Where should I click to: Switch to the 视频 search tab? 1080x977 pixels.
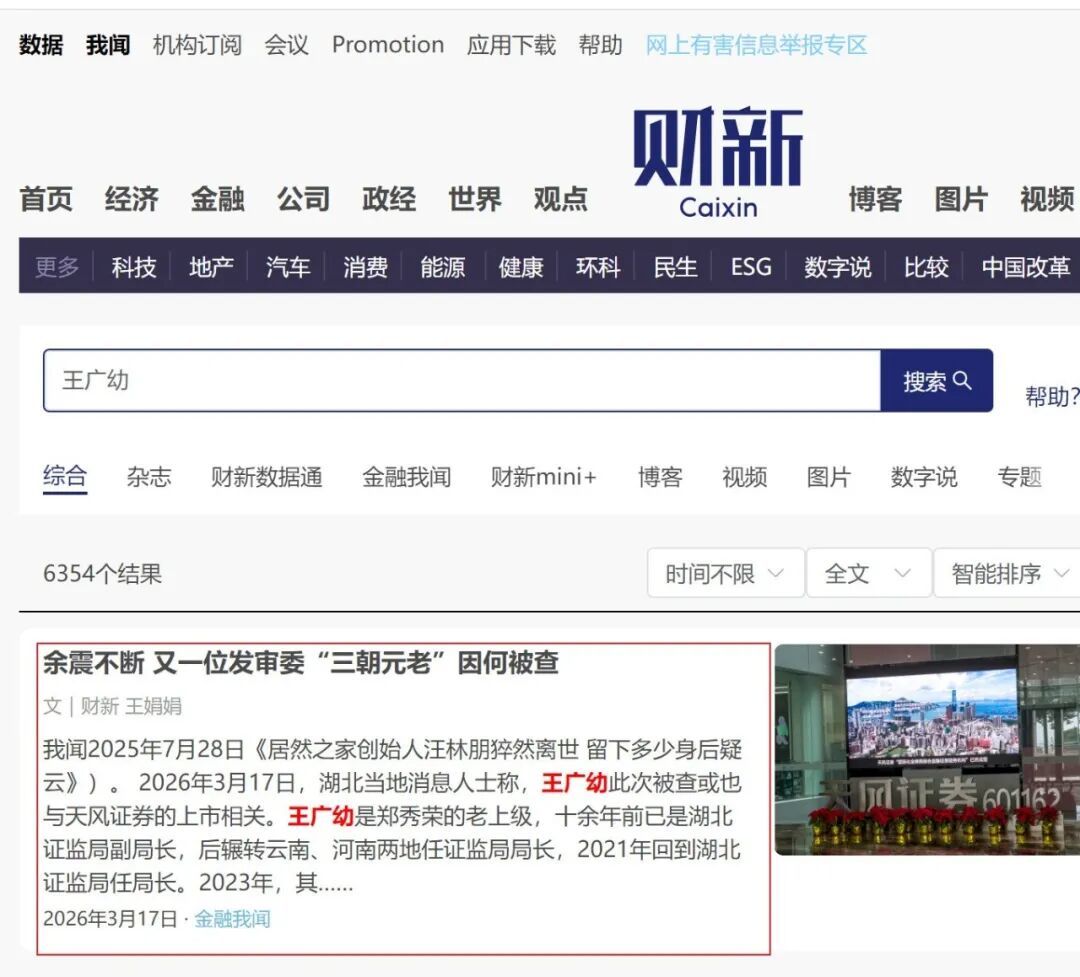(744, 477)
